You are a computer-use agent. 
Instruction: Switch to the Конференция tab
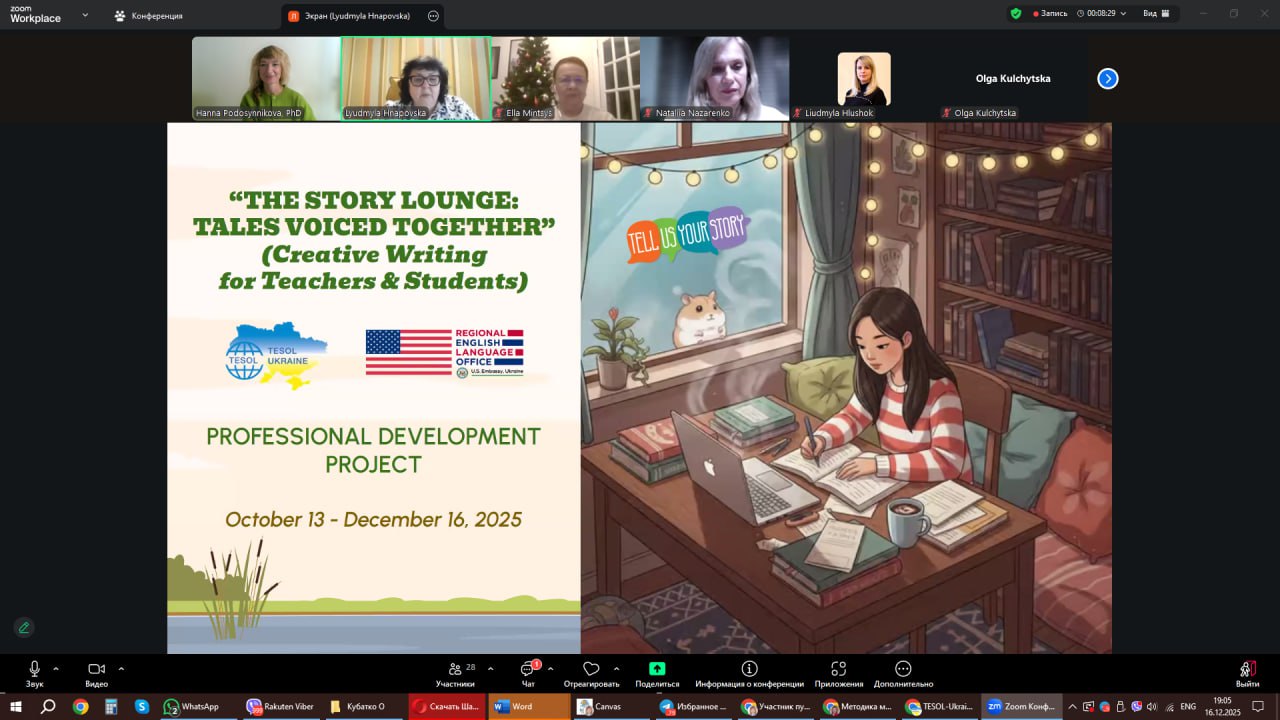tap(148, 16)
